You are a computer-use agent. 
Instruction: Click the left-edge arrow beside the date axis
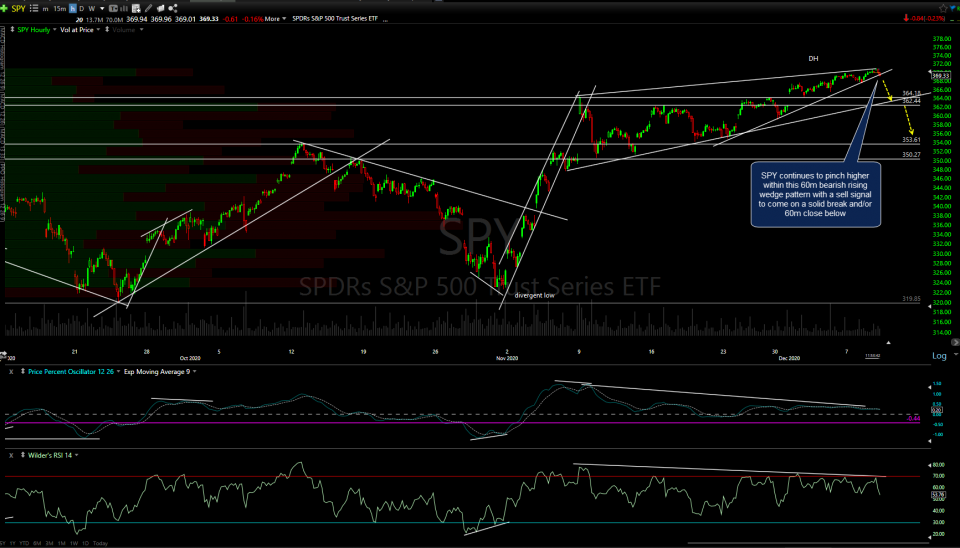pyautogui.click(x=2, y=355)
